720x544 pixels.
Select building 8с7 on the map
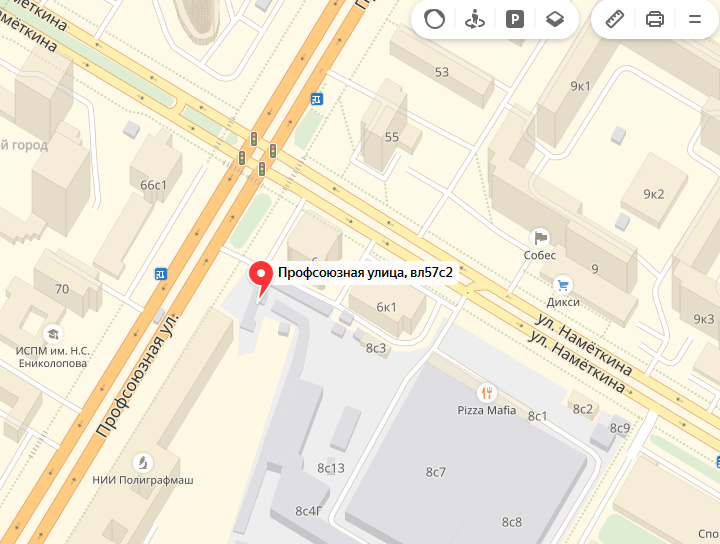tap(435, 472)
